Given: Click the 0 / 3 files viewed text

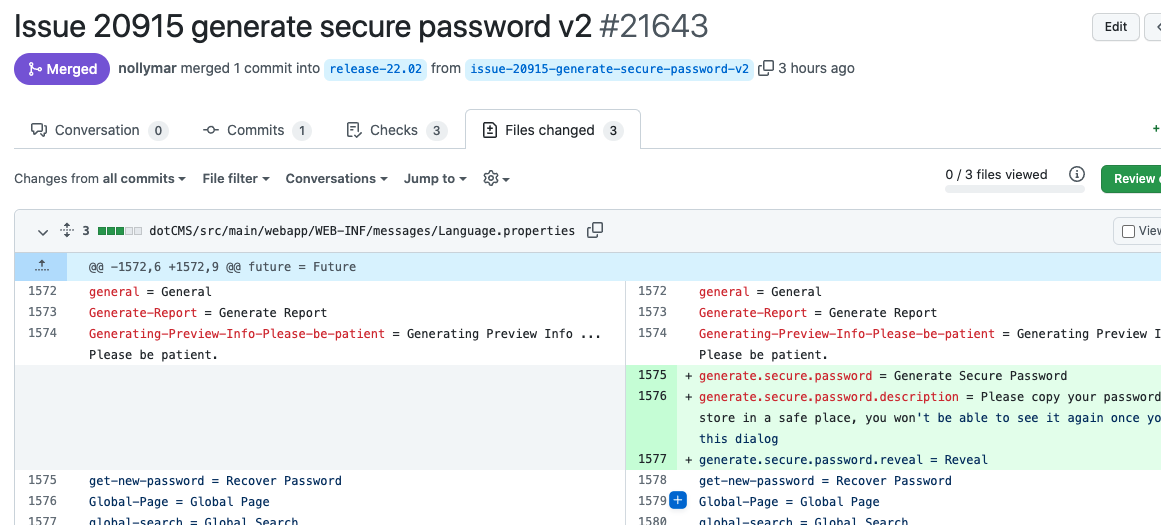Looking at the screenshot, I should tap(996, 175).
